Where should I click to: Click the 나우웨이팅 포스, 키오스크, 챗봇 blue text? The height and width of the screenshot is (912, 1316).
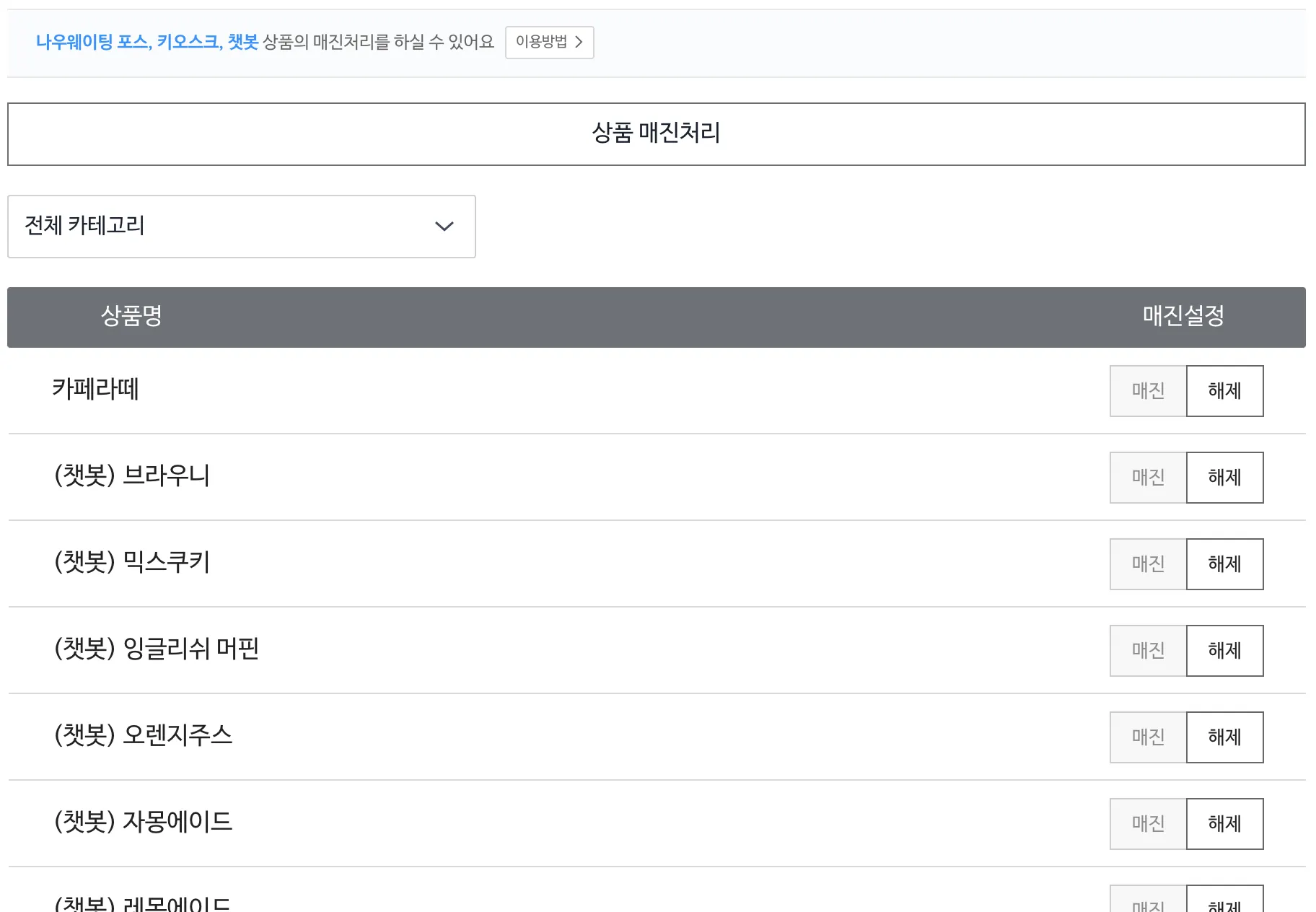coord(147,43)
